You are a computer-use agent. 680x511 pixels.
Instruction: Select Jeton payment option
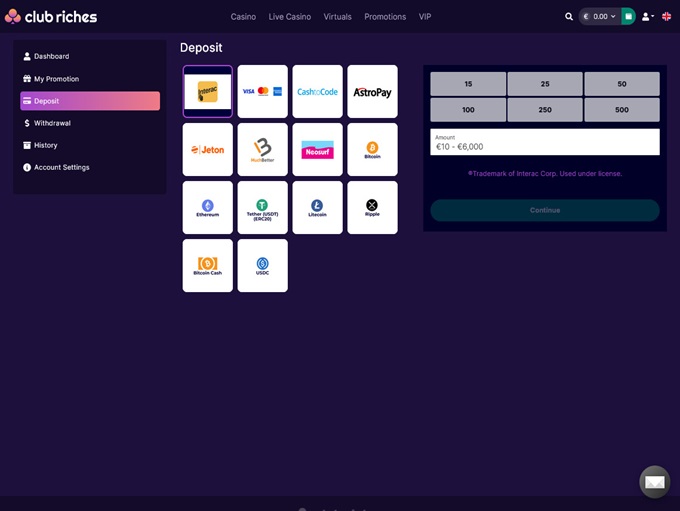tap(208, 149)
